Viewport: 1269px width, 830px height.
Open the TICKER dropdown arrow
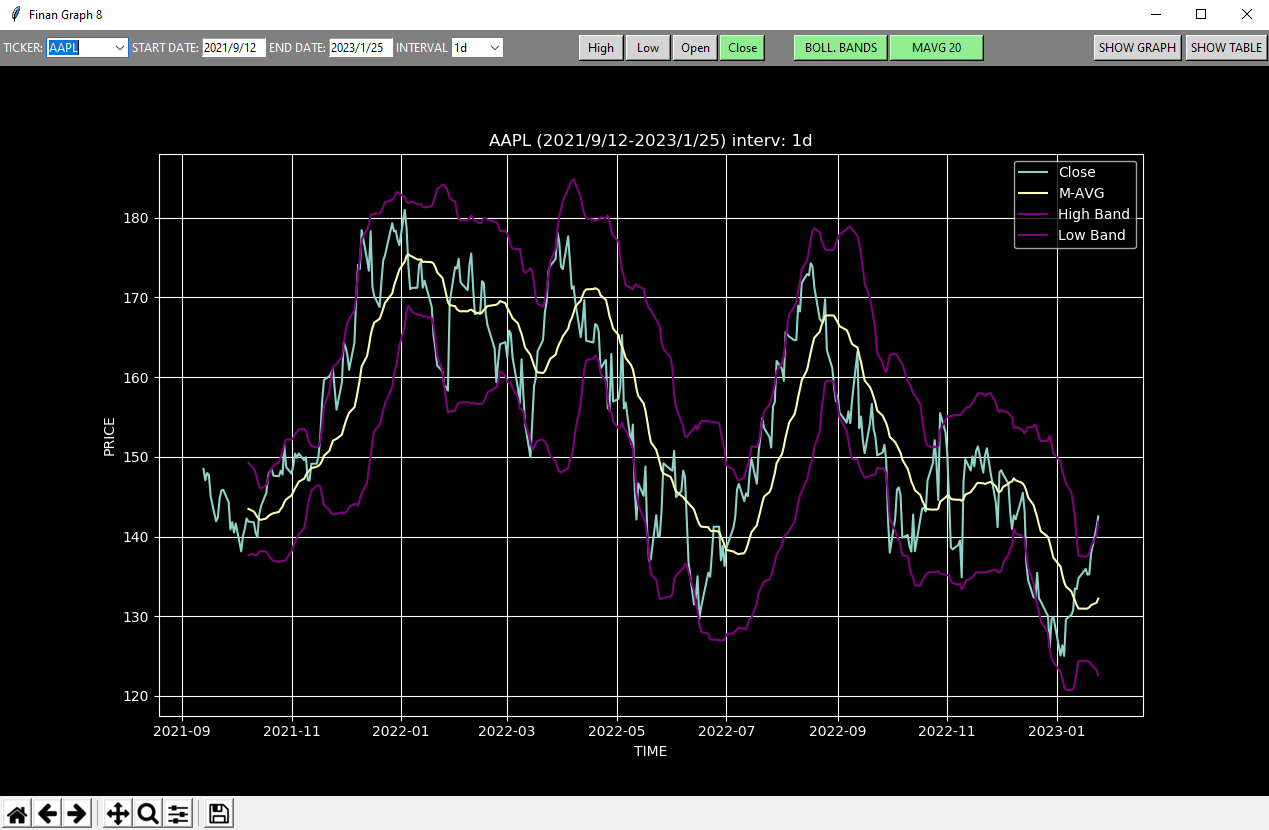pyautogui.click(x=120, y=48)
